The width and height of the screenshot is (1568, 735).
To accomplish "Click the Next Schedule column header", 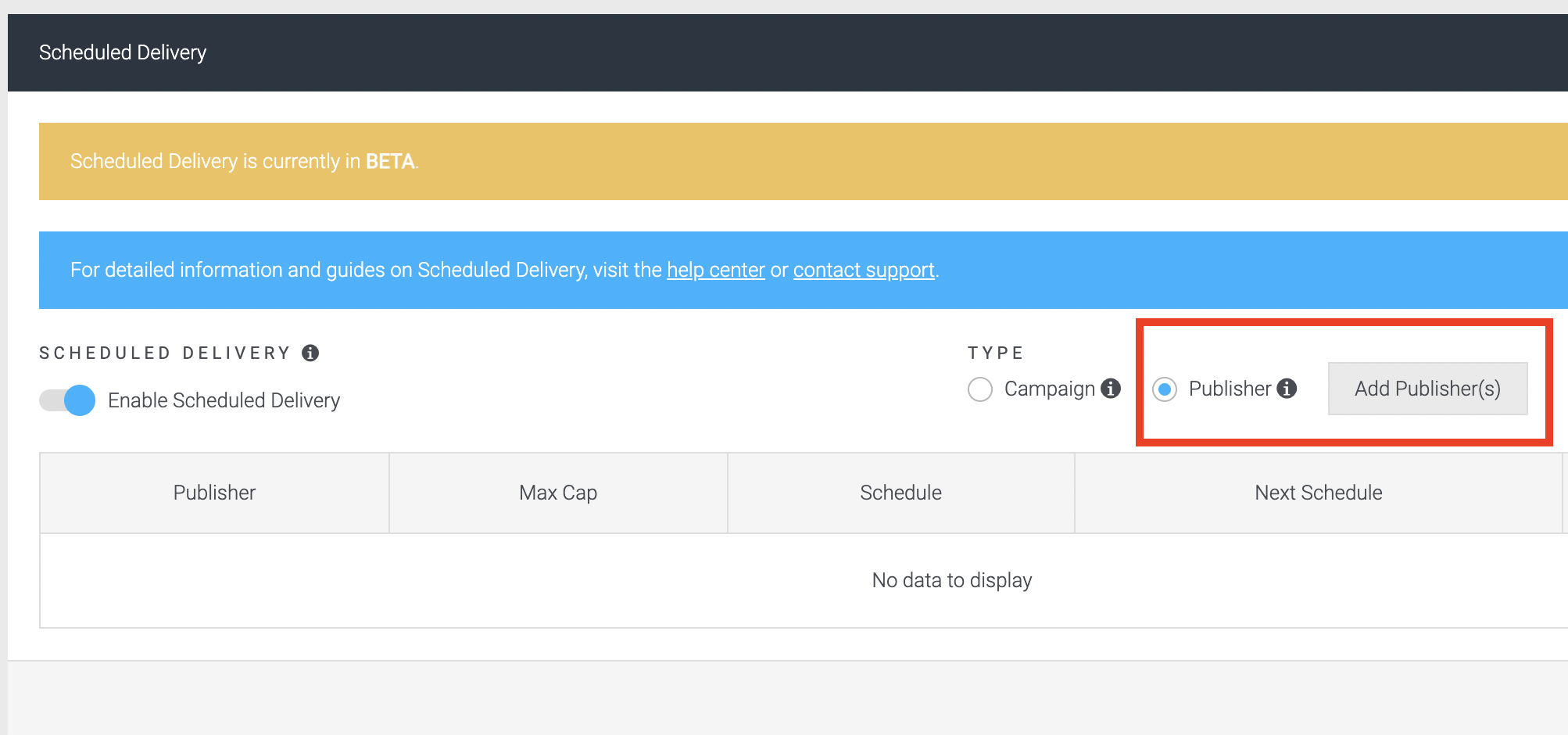I will (x=1319, y=493).
